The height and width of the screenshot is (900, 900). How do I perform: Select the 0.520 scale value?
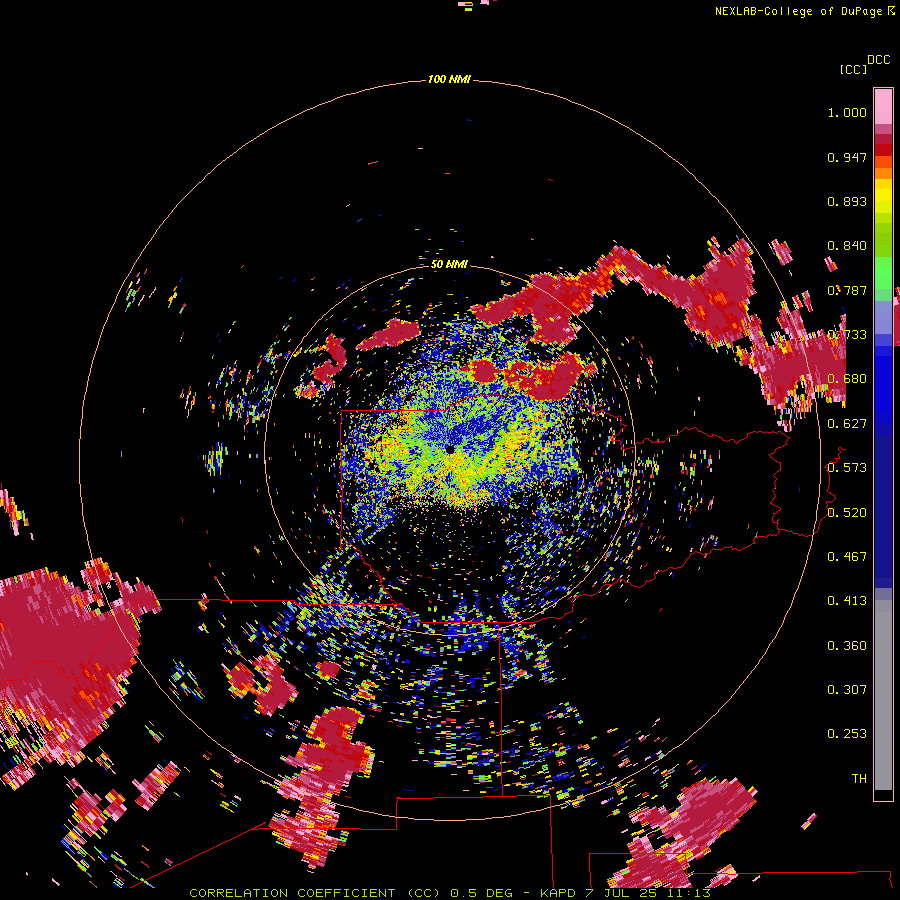(x=847, y=513)
